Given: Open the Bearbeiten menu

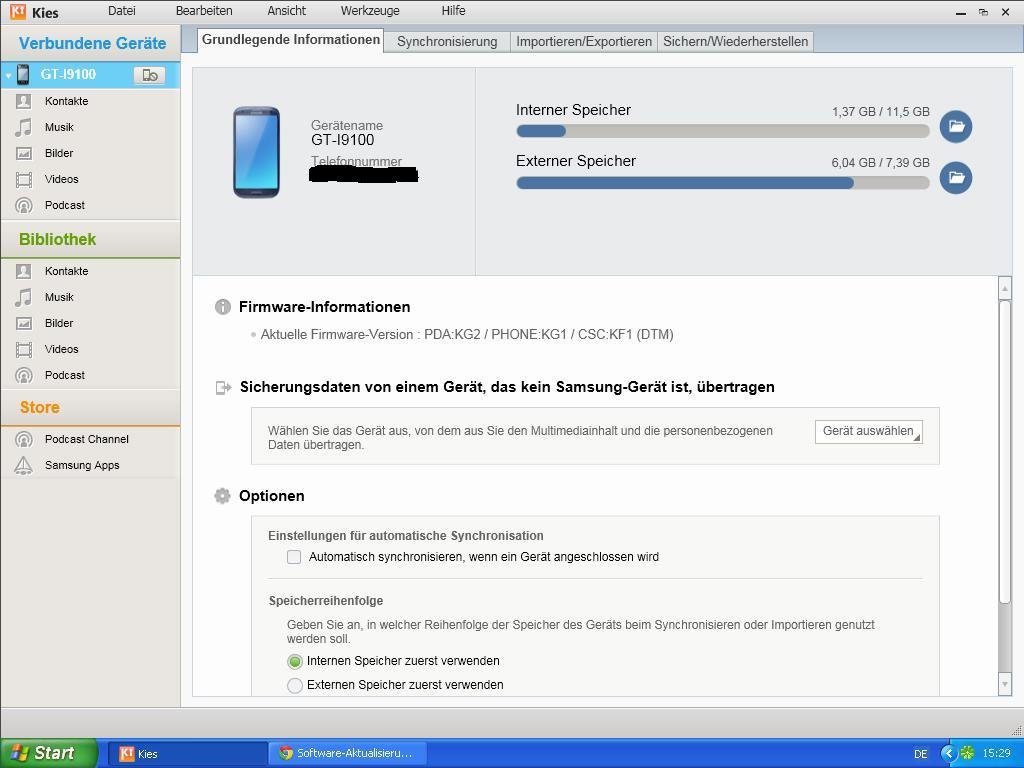Looking at the screenshot, I should 204,10.
